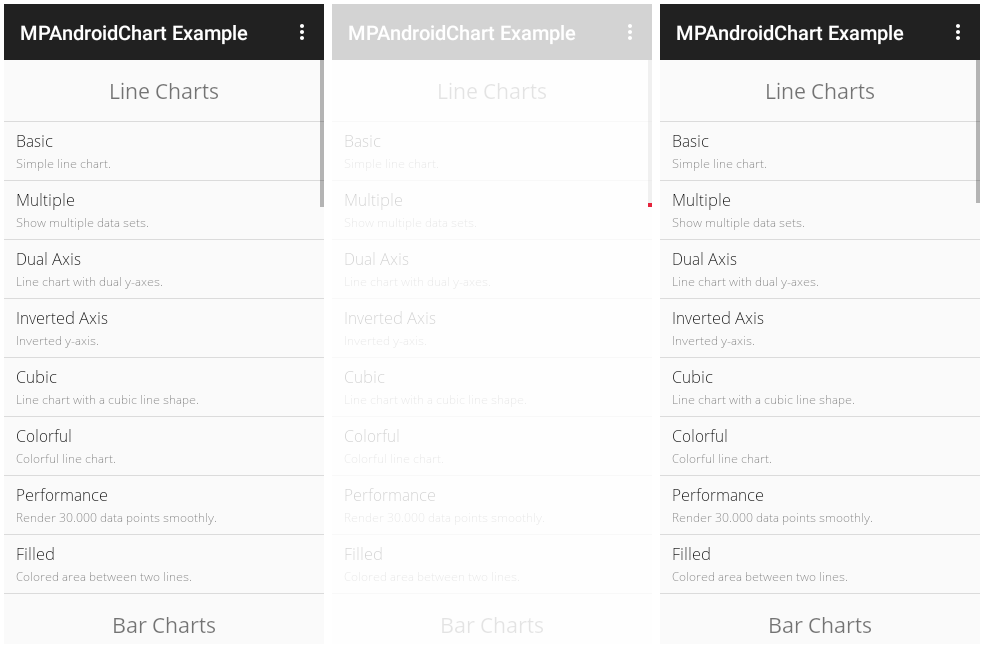
Task: Open Performance example in right panel
Action: coord(816,505)
